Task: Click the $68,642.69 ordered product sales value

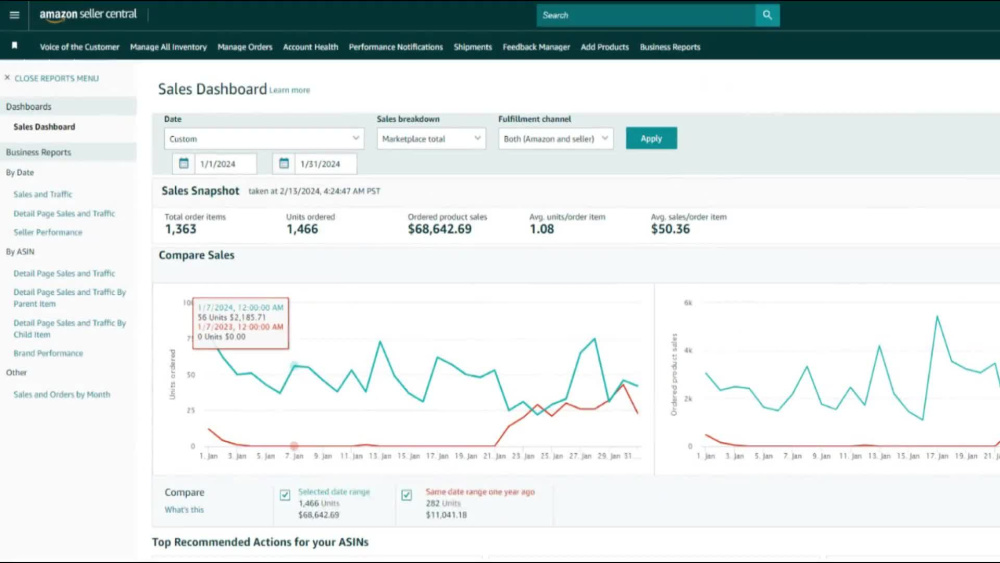Action: [x=440, y=229]
